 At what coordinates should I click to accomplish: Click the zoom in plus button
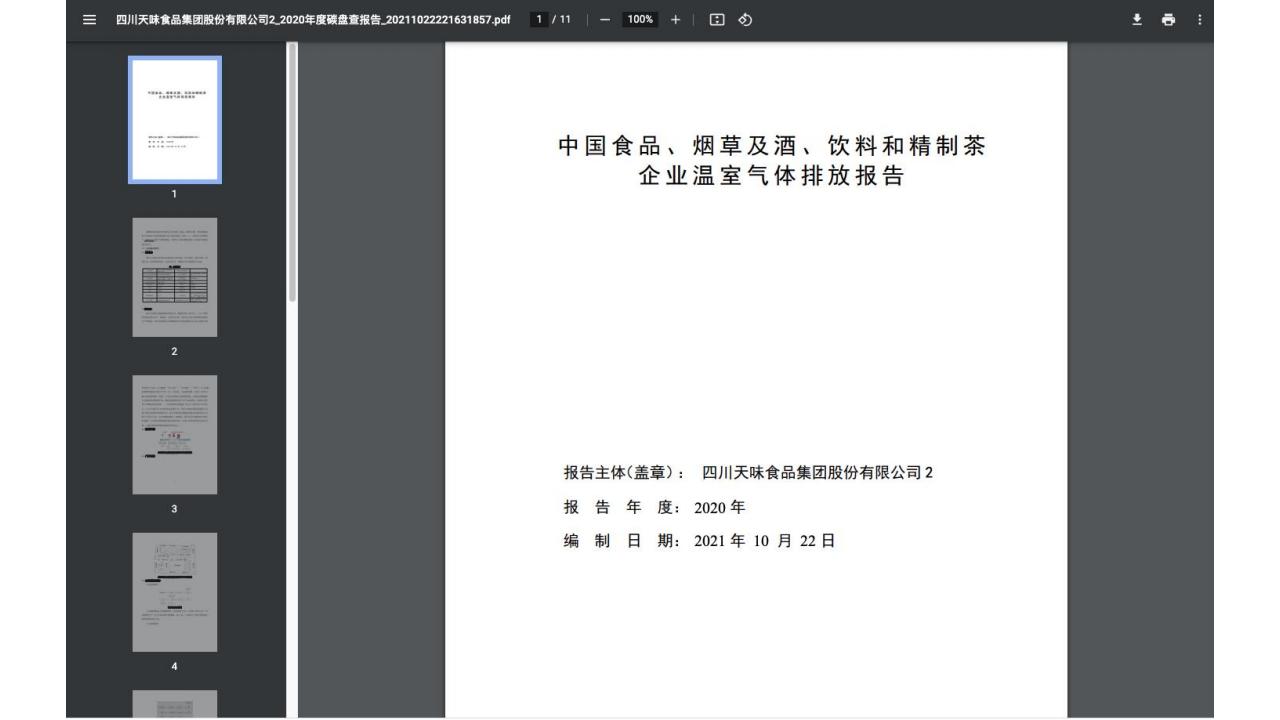(675, 19)
